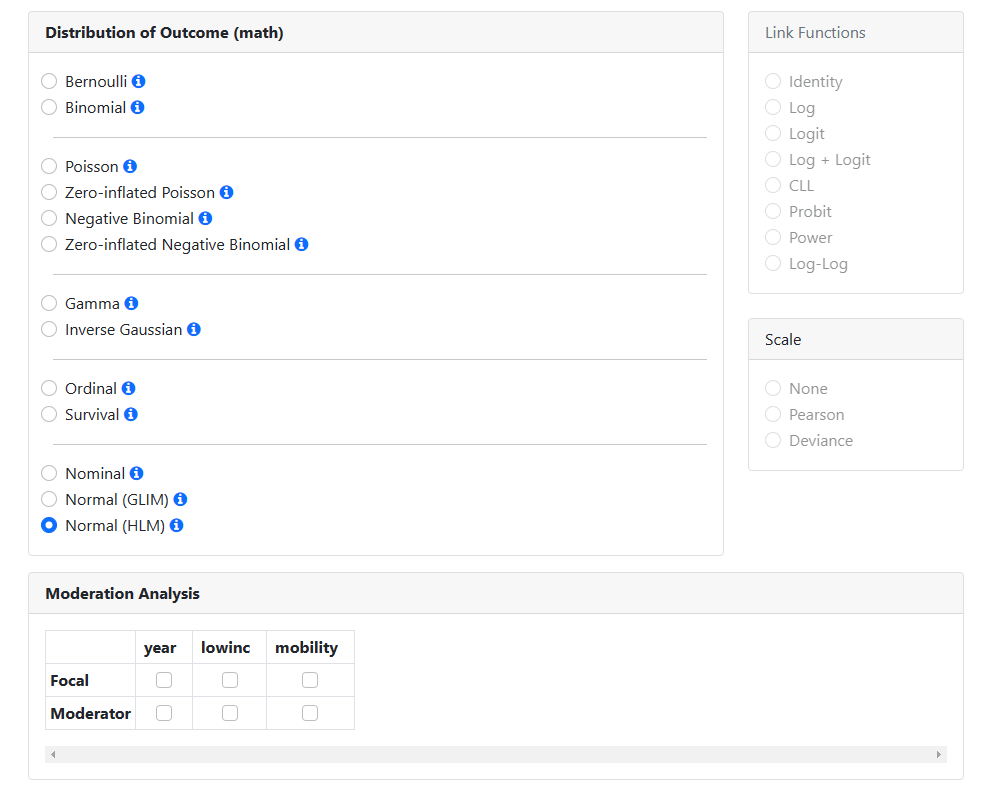The image size is (987, 797).
Task: Check the Moderator box for mobility
Action: (x=310, y=713)
